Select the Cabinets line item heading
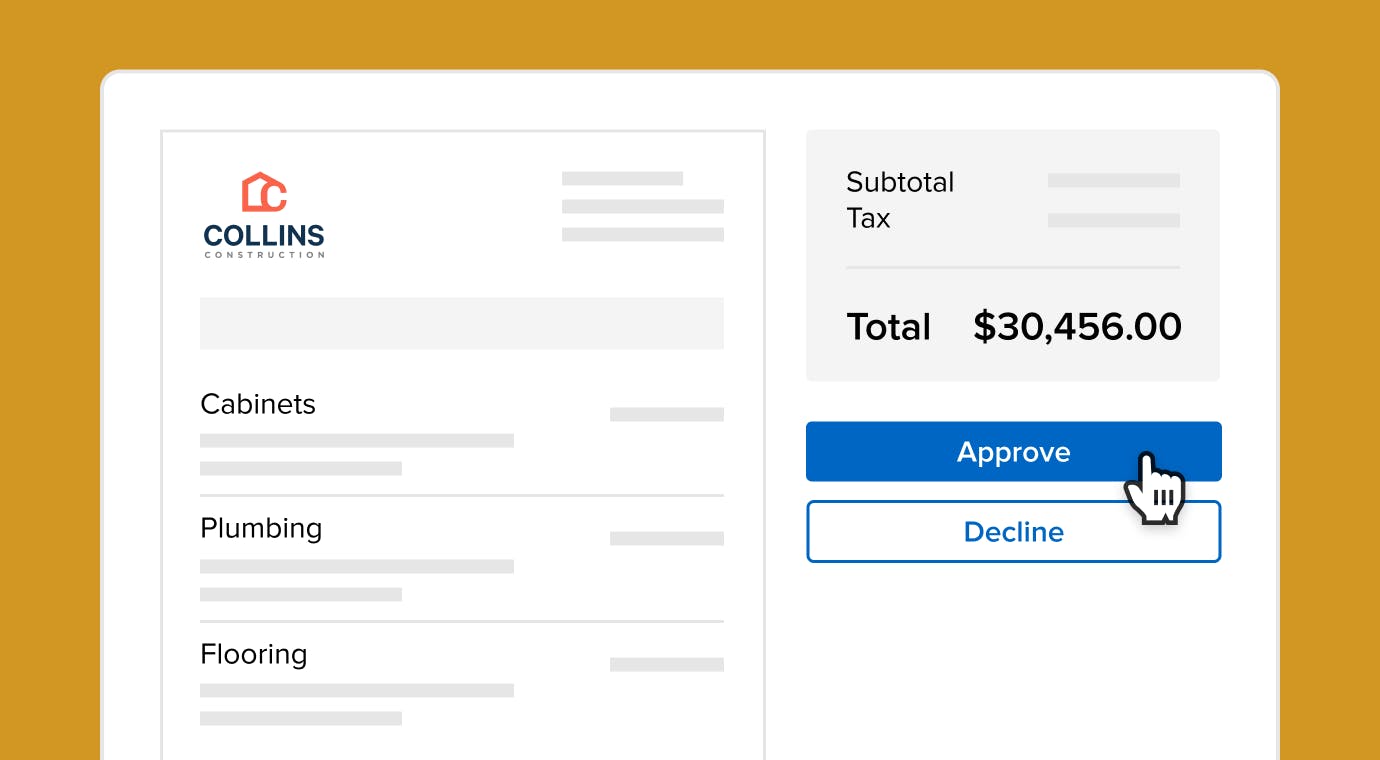Image resolution: width=1380 pixels, height=760 pixels. point(258,404)
